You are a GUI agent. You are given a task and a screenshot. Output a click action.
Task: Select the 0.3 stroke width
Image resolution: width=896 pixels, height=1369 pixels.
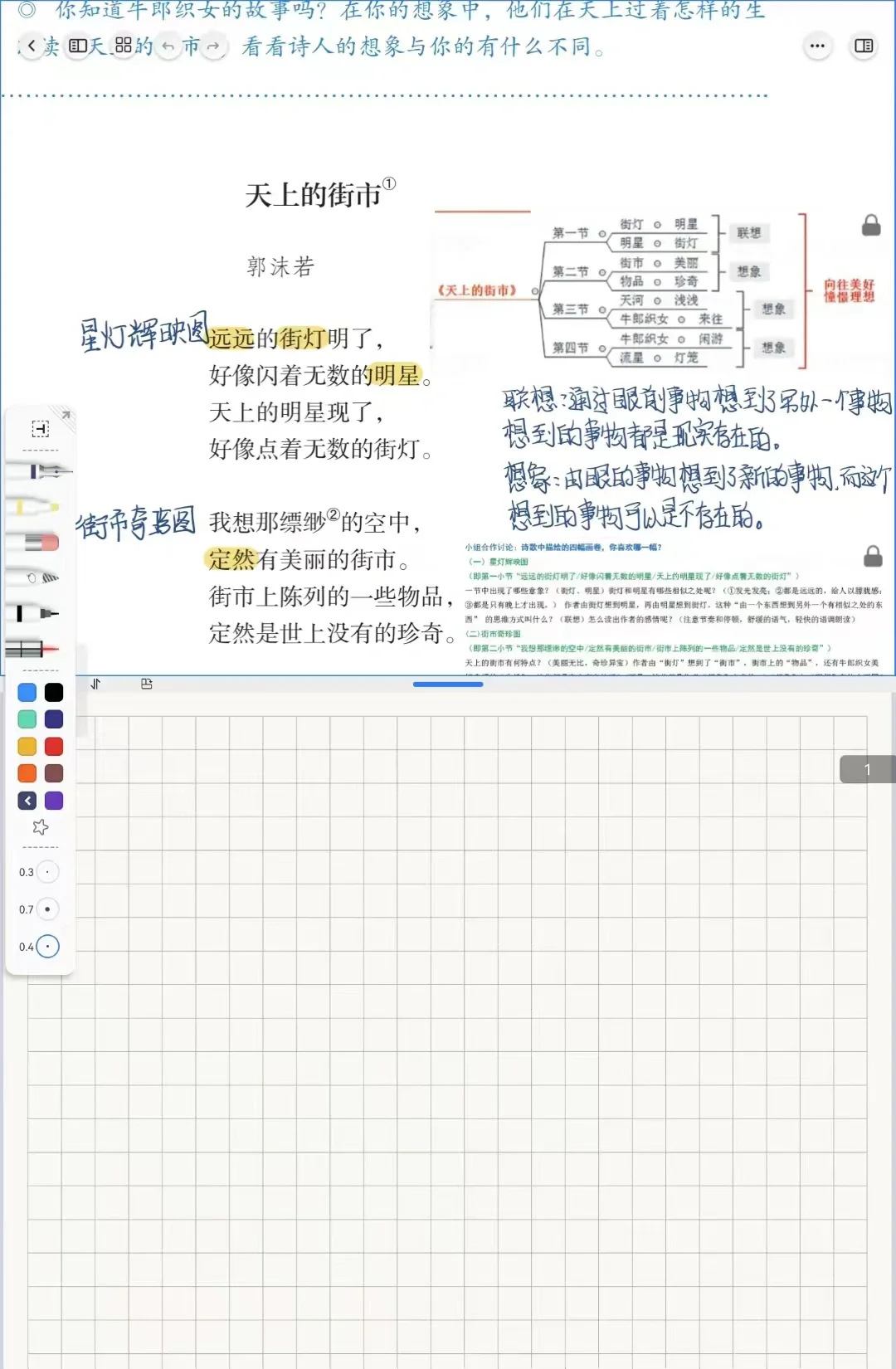click(x=47, y=872)
